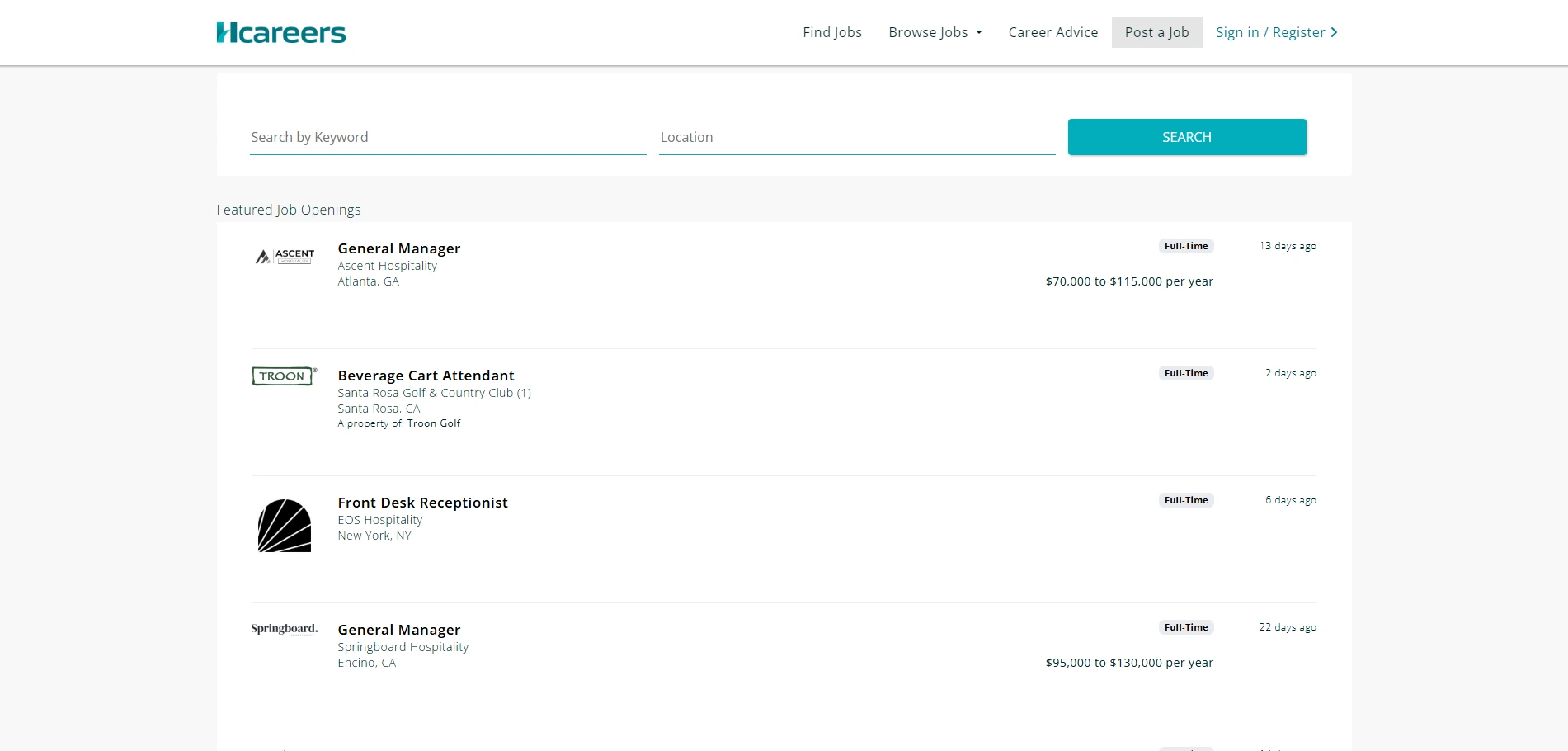Open the Front Desk Receptionist job
The image size is (1568, 751).
[x=422, y=503]
